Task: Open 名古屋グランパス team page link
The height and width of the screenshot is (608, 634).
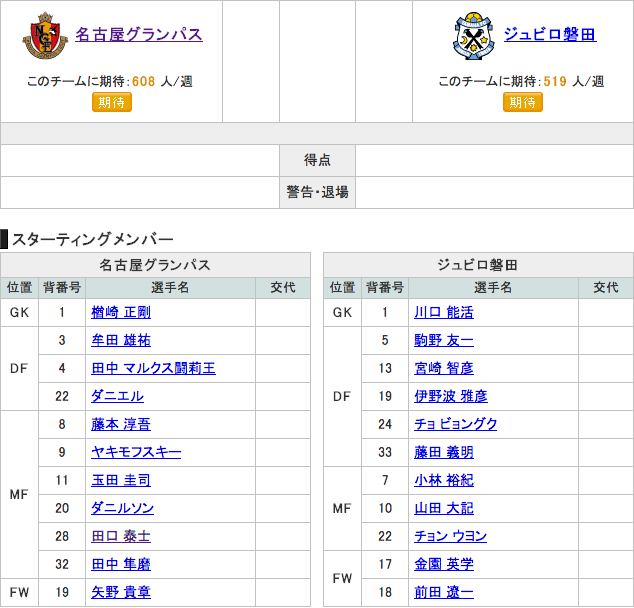Action: 139,34
